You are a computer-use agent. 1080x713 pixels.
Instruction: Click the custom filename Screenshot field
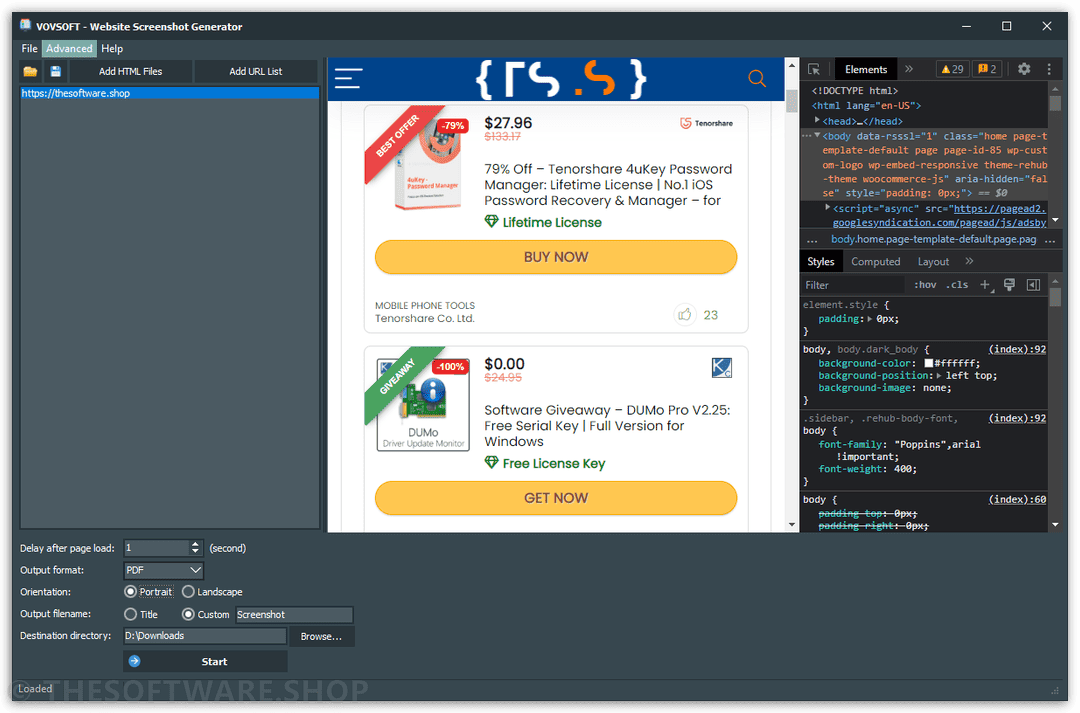pyautogui.click(x=294, y=614)
